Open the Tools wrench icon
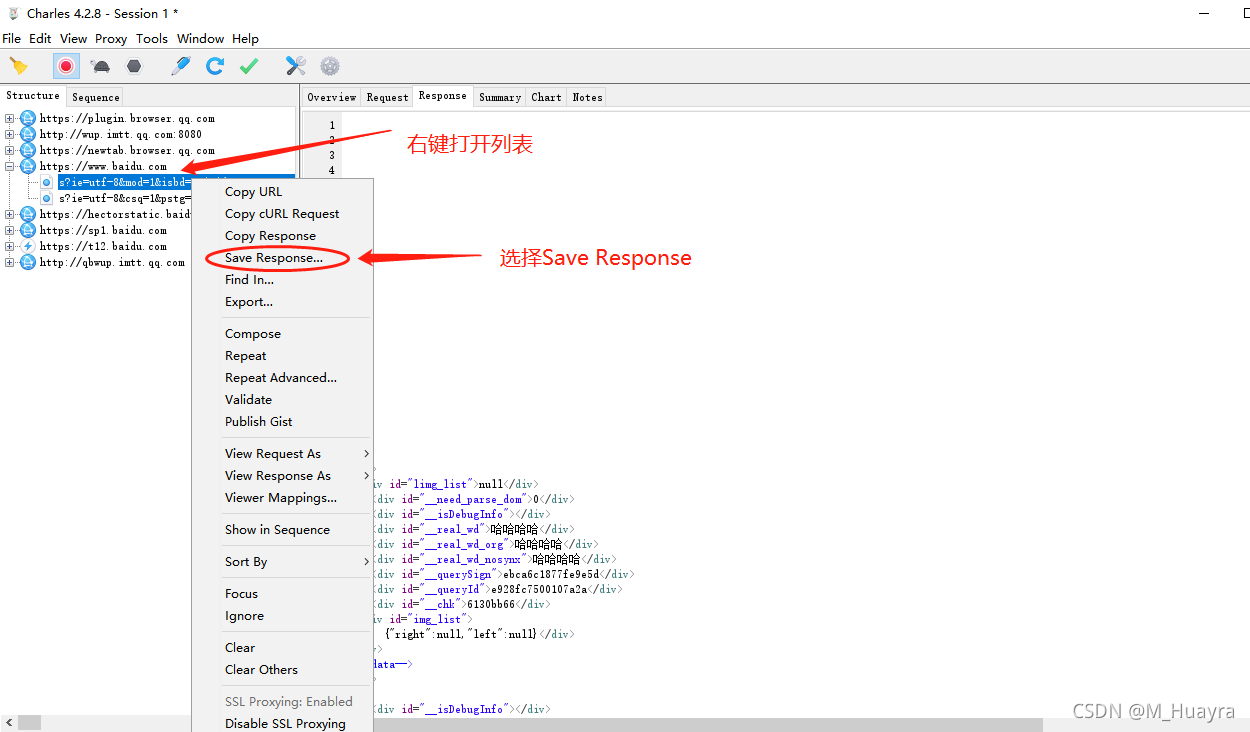Image resolution: width=1250 pixels, height=732 pixels. tap(296, 66)
